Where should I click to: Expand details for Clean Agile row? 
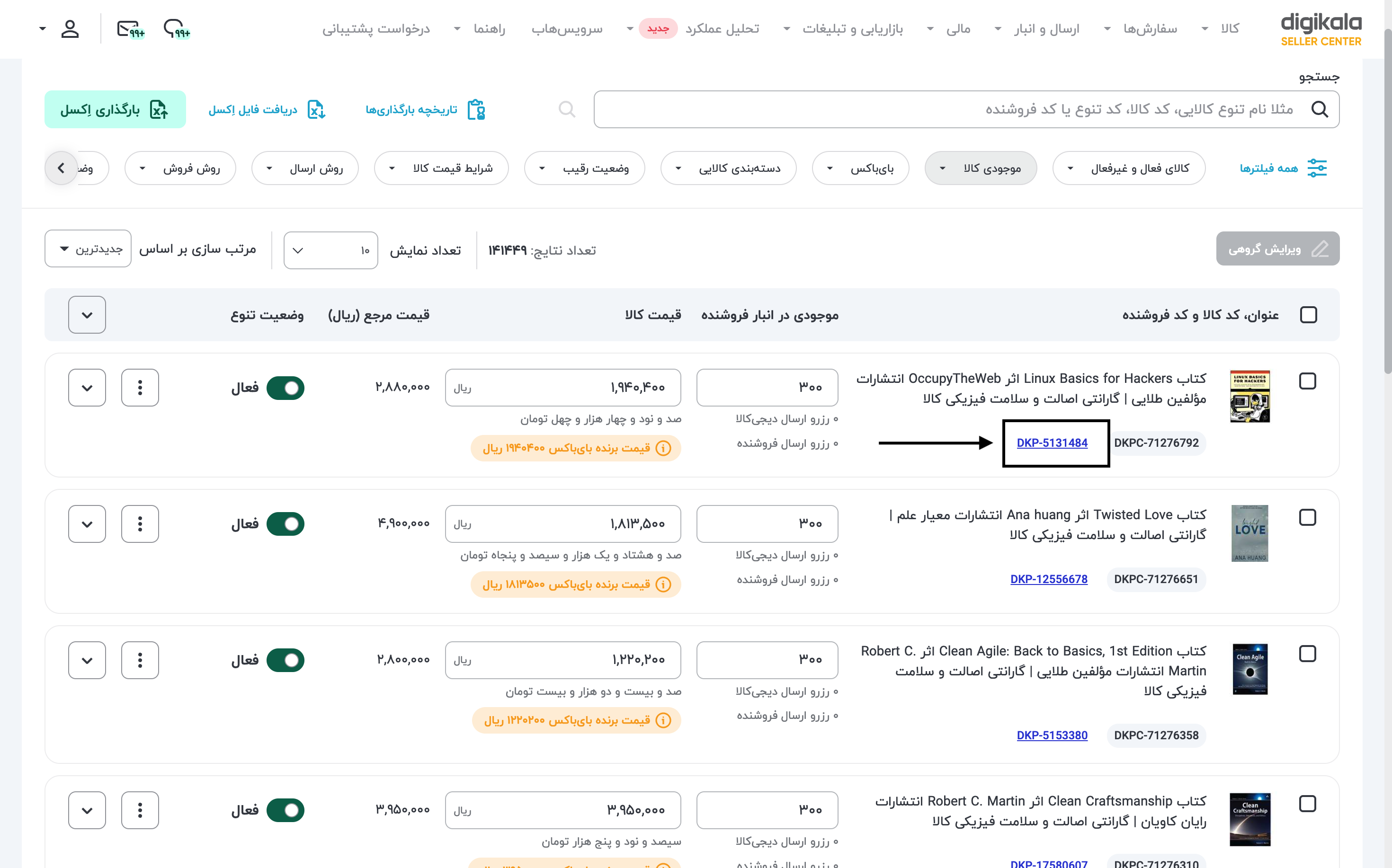(x=87, y=660)
